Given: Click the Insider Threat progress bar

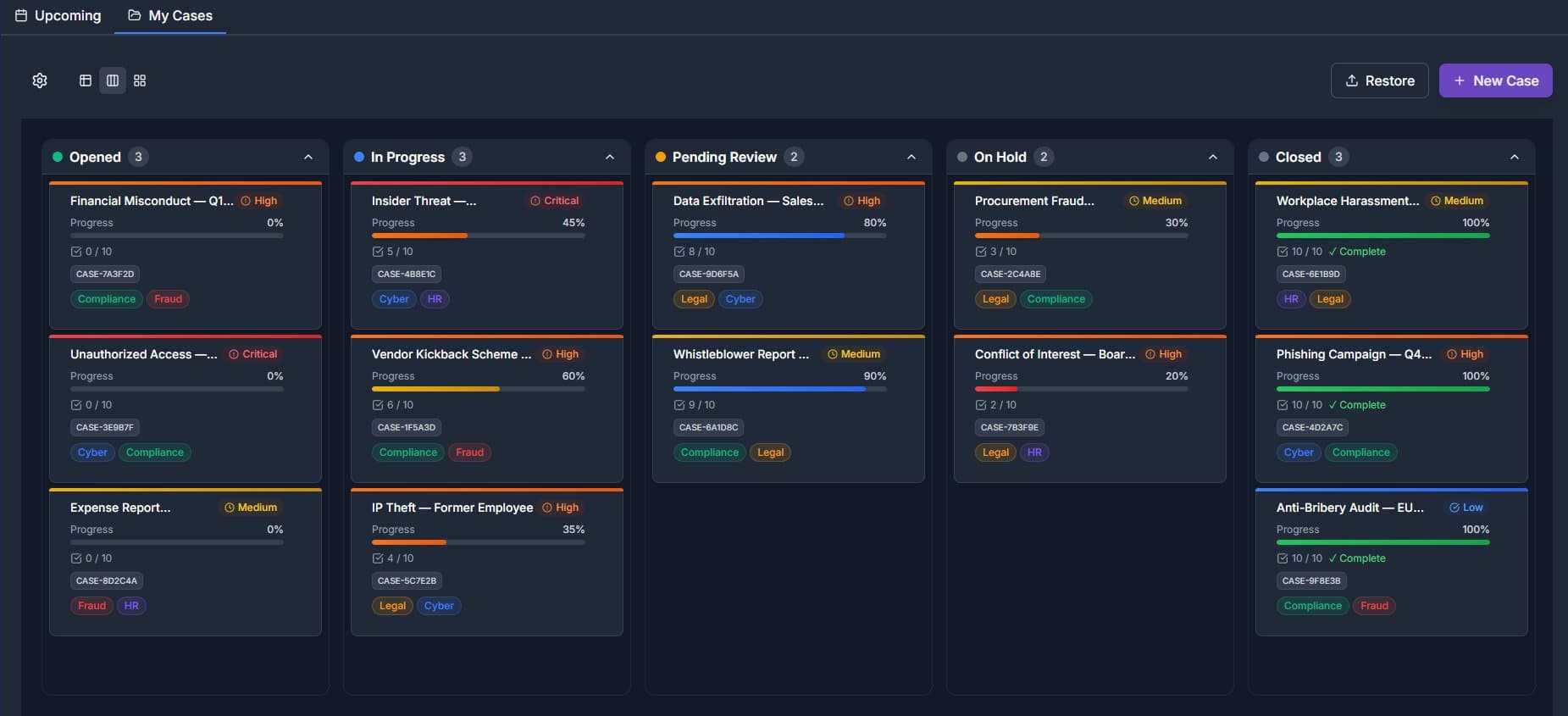Looking at the screenshot, I should [479, 236].
